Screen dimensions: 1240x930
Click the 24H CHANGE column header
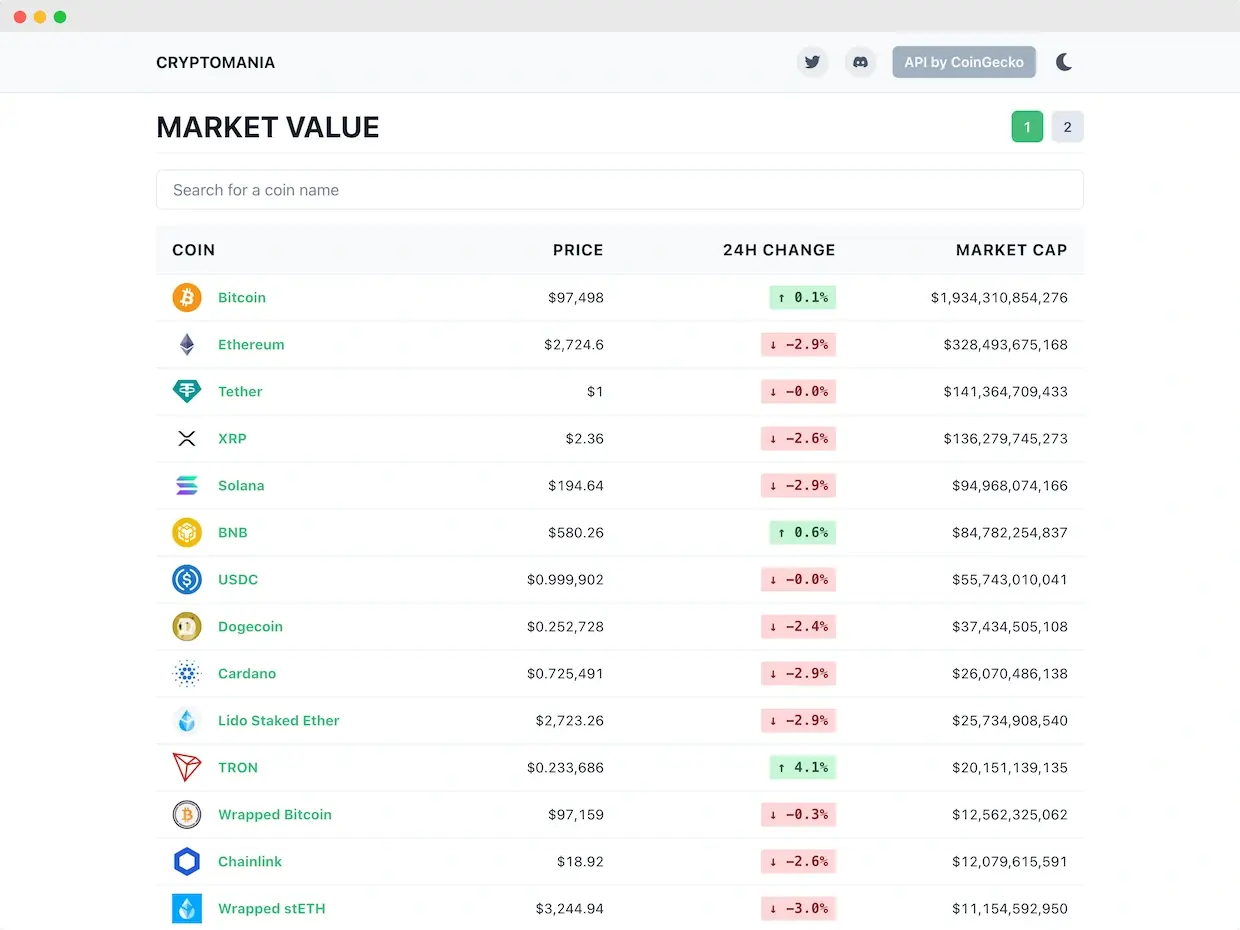coord(778,250)
